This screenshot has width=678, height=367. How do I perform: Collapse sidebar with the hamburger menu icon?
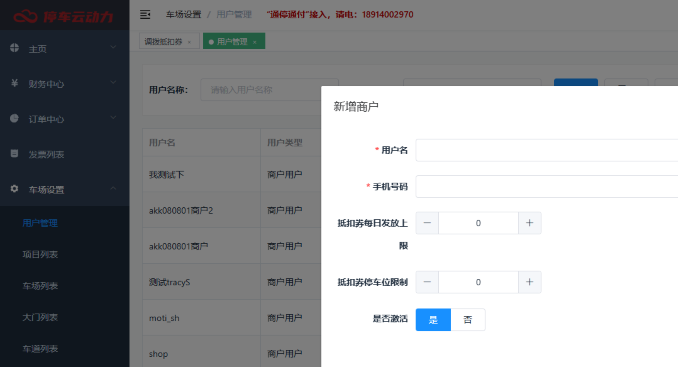pos(145,15)
